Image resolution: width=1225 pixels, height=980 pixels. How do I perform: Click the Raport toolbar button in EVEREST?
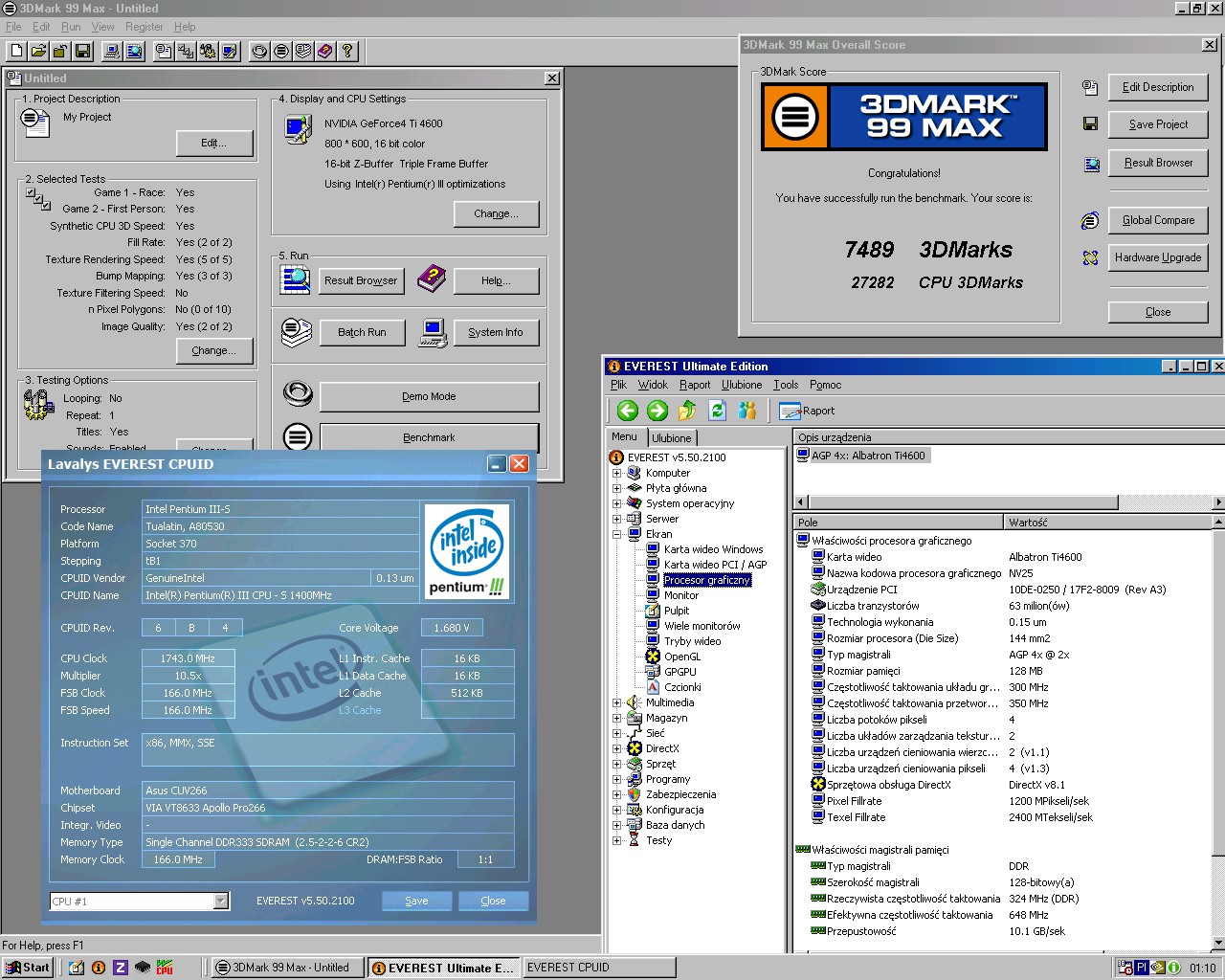tap(807, 411)
